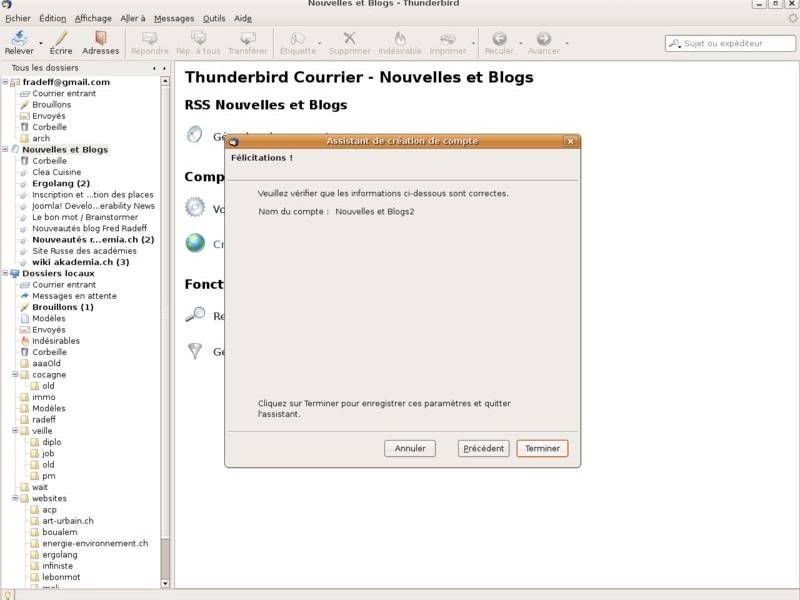Click the Étiquette tag icon
The image size is (800, 600).
(297, 38)
